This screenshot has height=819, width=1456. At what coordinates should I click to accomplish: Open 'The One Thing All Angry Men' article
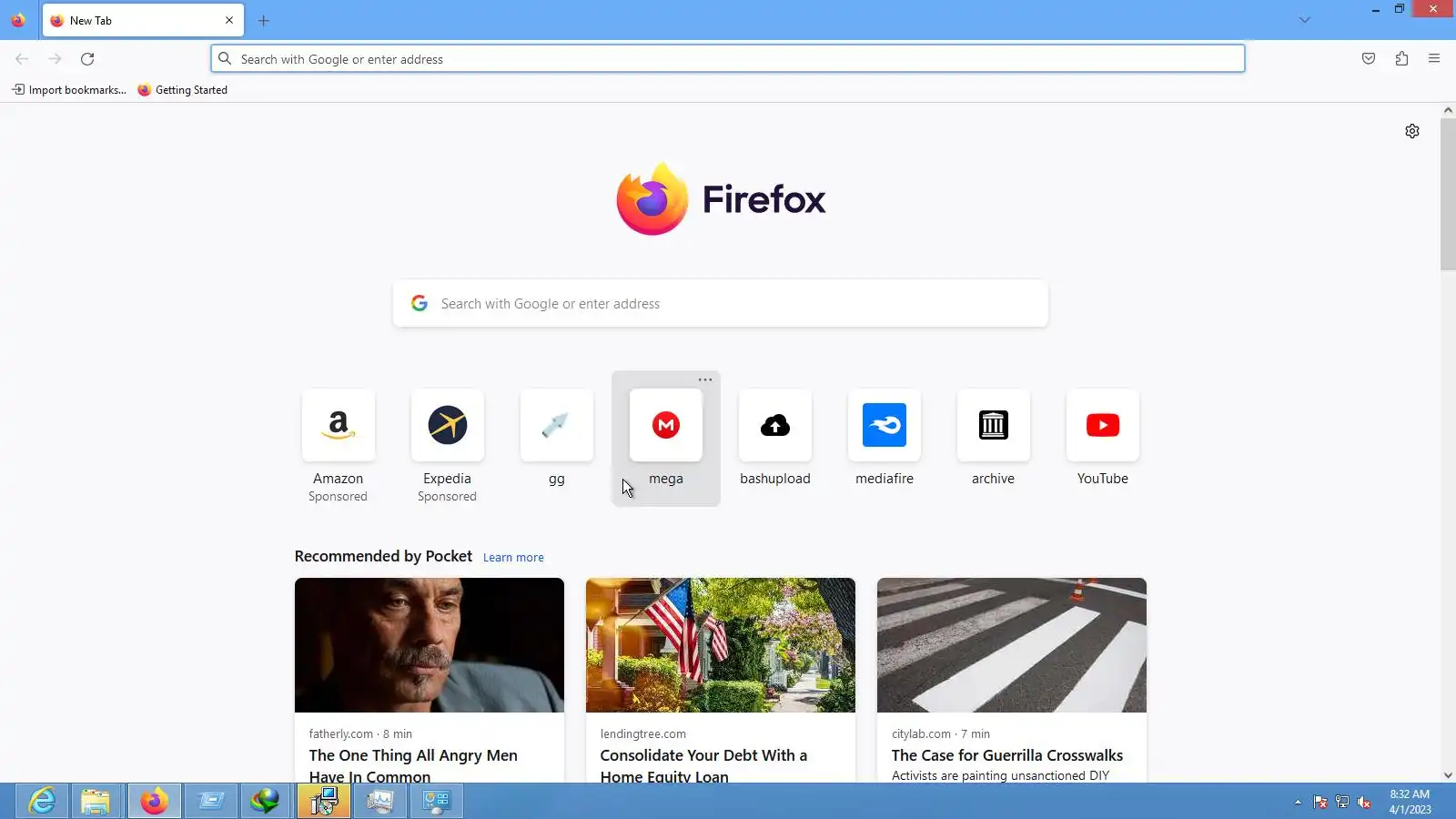413,766
